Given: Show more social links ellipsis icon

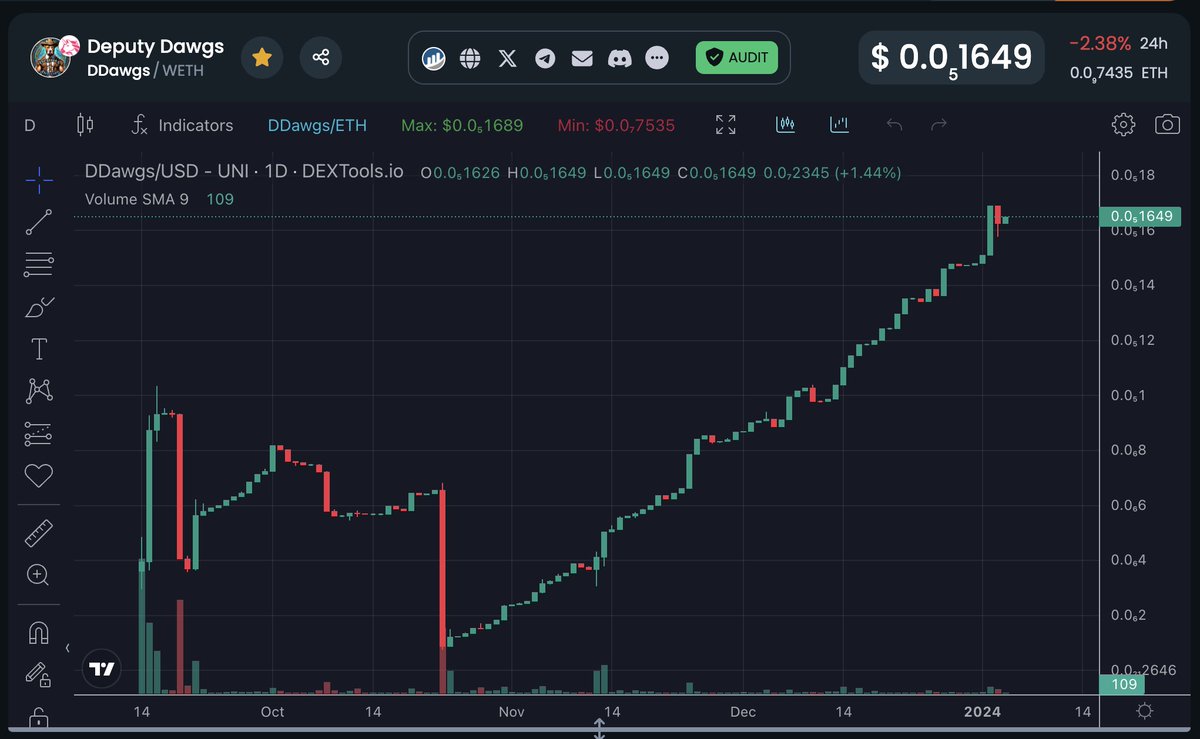Looking at the screenshot, I should (657, 58).
